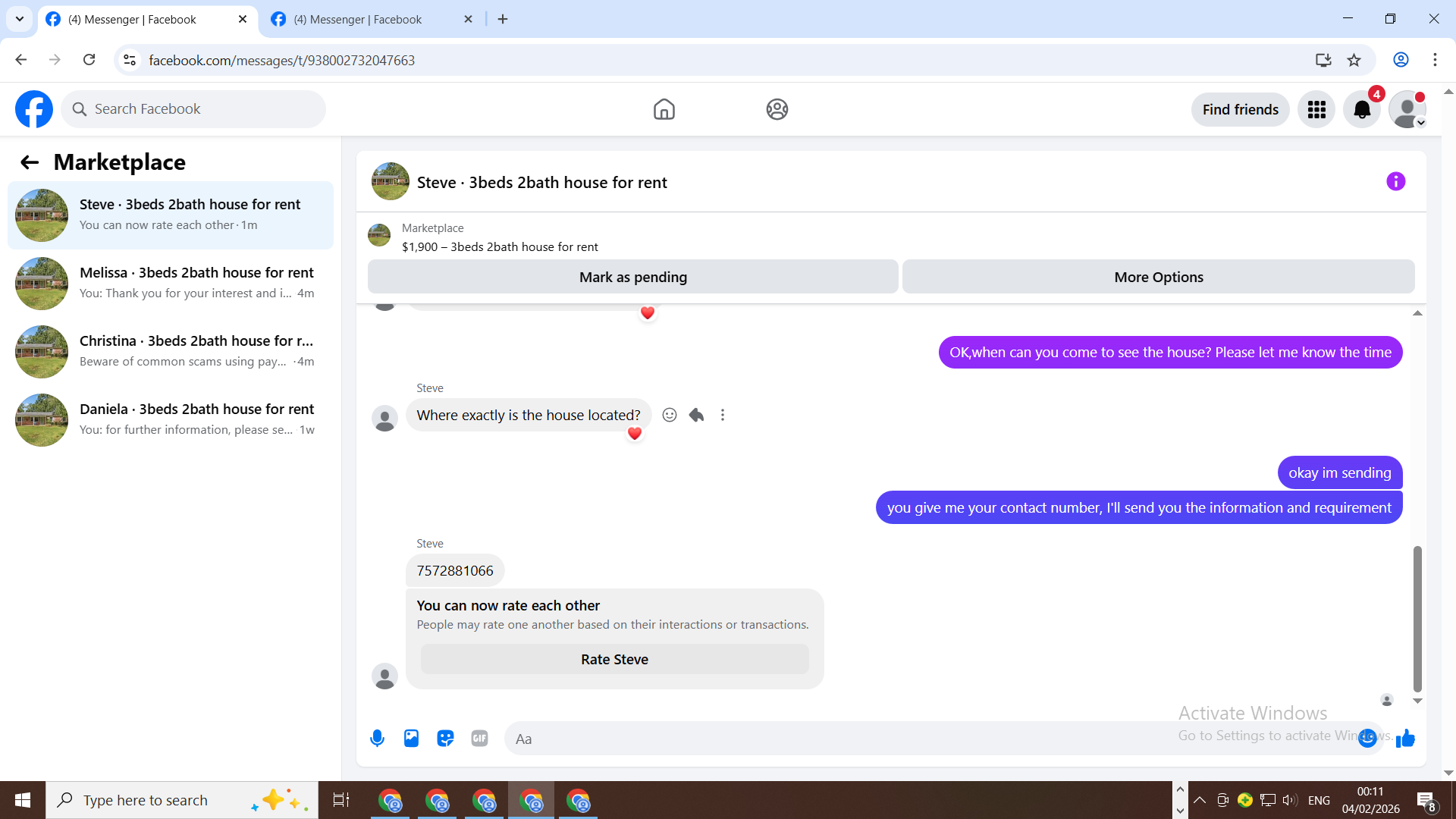Click Mark as pending button
Screen dimensions: 1456x819
(632, 277)
